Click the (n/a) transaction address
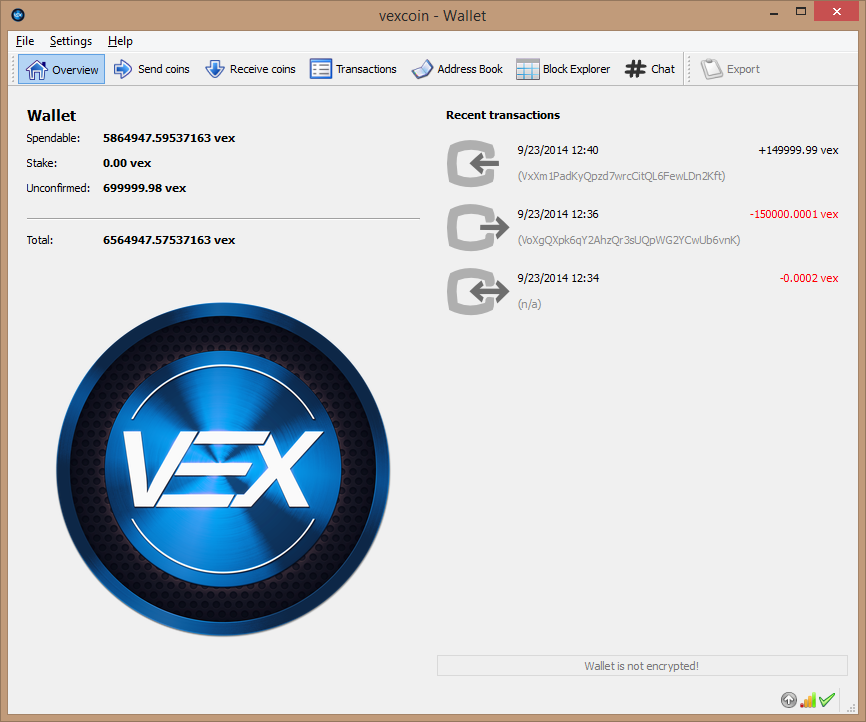The width and height of the screenshot is (866, 722). 529,304
